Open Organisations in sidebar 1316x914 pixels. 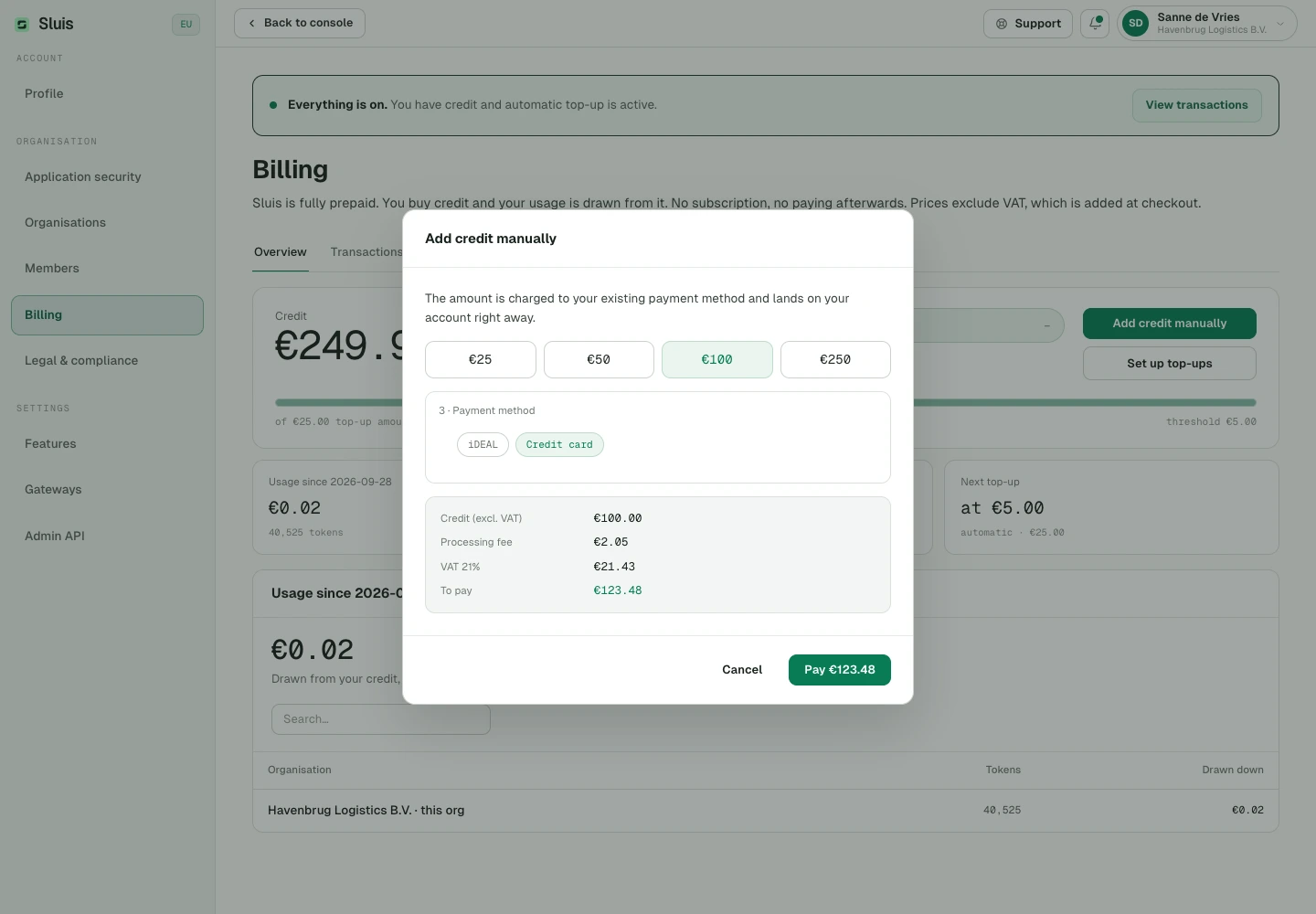coord(107,222)
